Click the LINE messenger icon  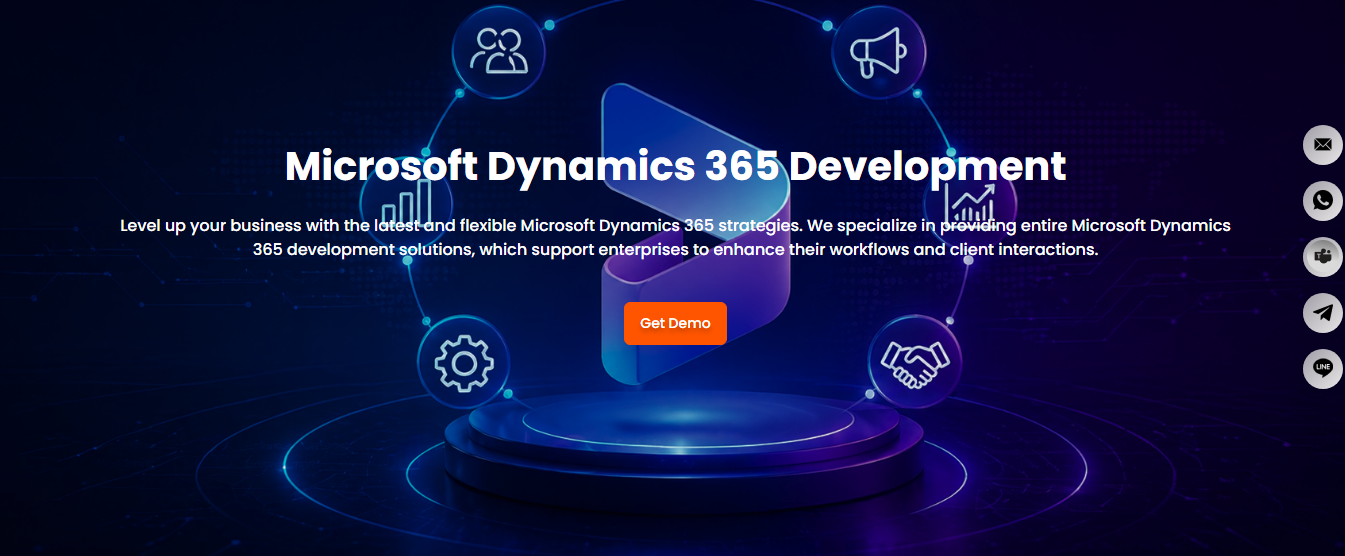pos(1323,369)
